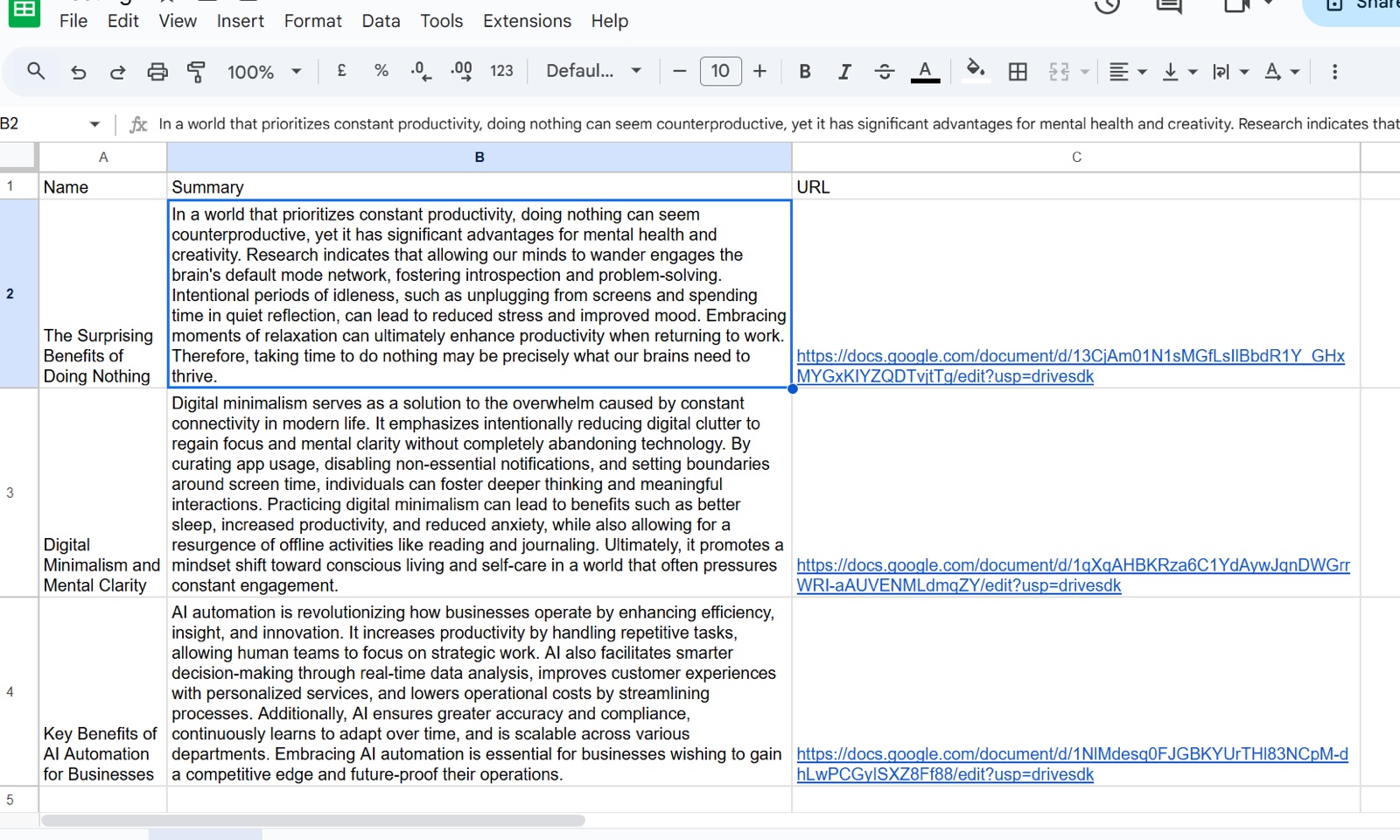The width and height of the screenshot is (1400, 840).
Task: Select the 'Summary' header cell
Action: click(x=479, y=186)
